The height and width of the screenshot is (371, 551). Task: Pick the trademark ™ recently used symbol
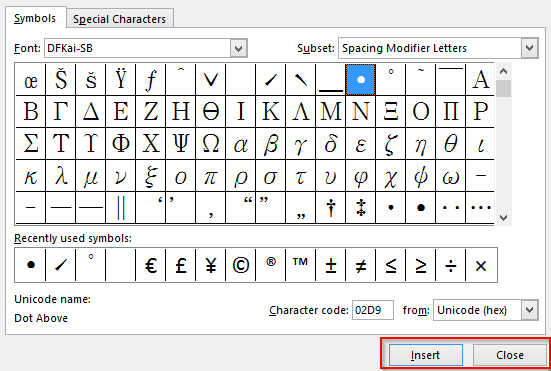[300, 265]
